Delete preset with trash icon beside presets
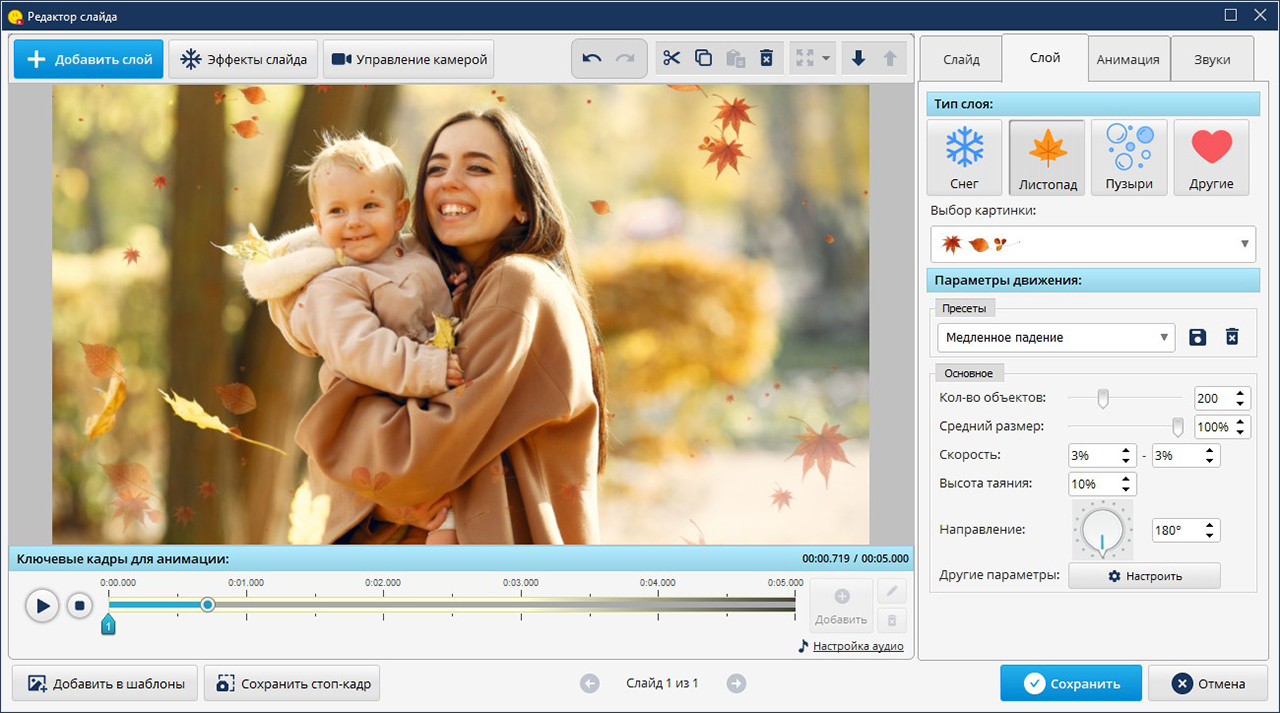This screenshot has width=1280, height=713. [1232, 338]
